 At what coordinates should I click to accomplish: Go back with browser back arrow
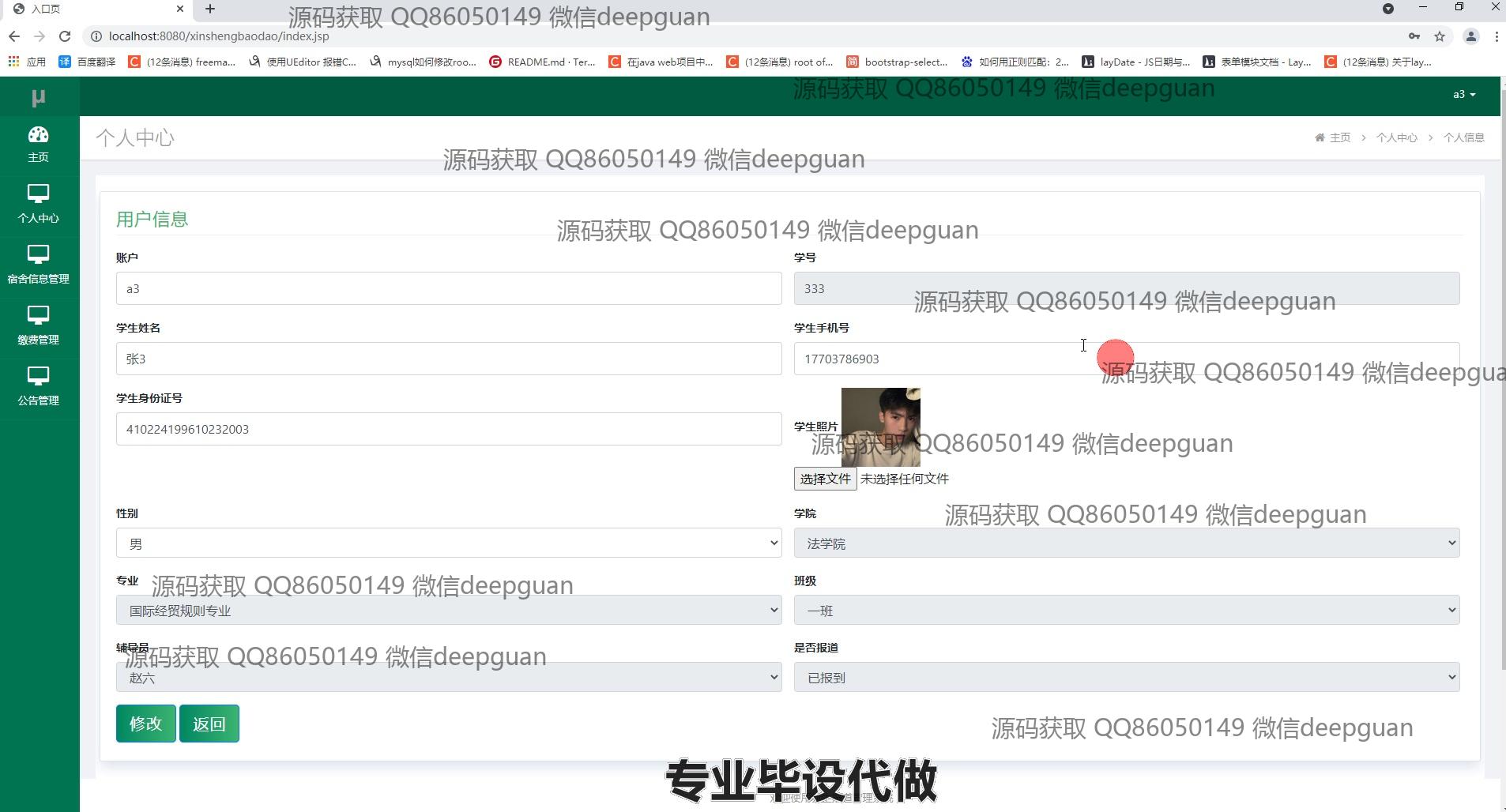(14, 36)
